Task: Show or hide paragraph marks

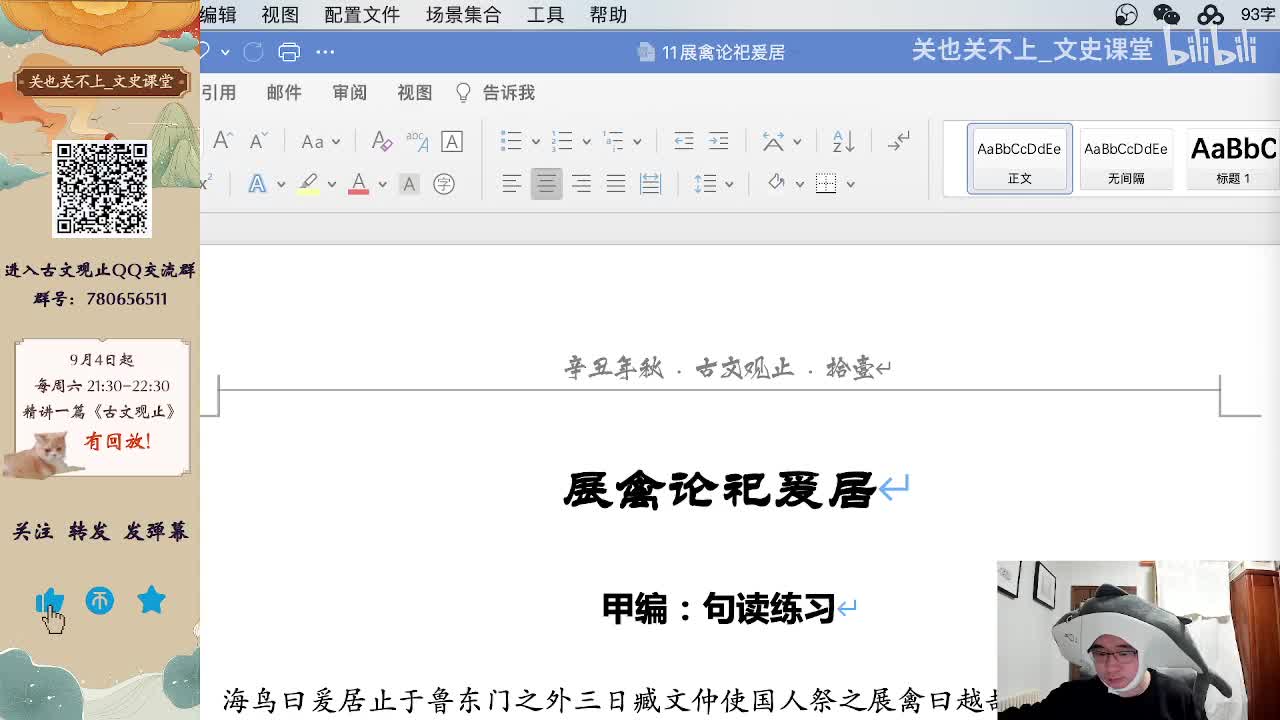Action: click(x=899, y=141)
